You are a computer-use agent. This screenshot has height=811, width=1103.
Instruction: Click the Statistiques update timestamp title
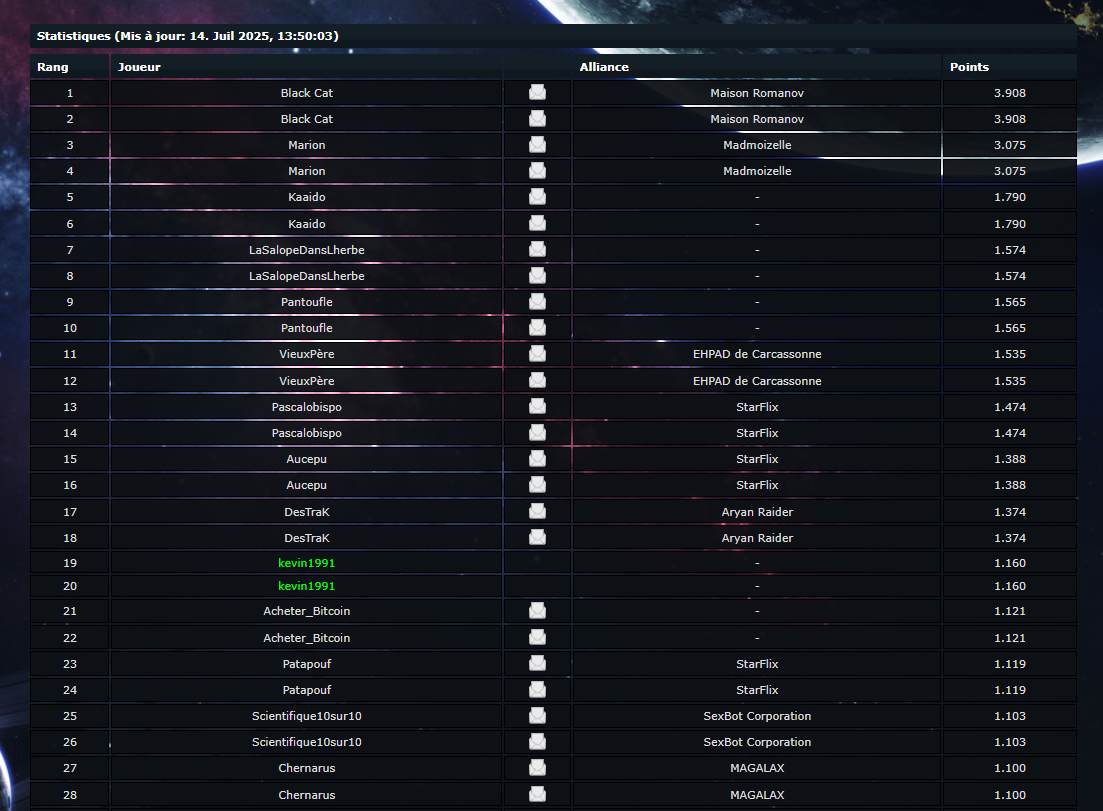pyautogui.click(x=187, y=36)
